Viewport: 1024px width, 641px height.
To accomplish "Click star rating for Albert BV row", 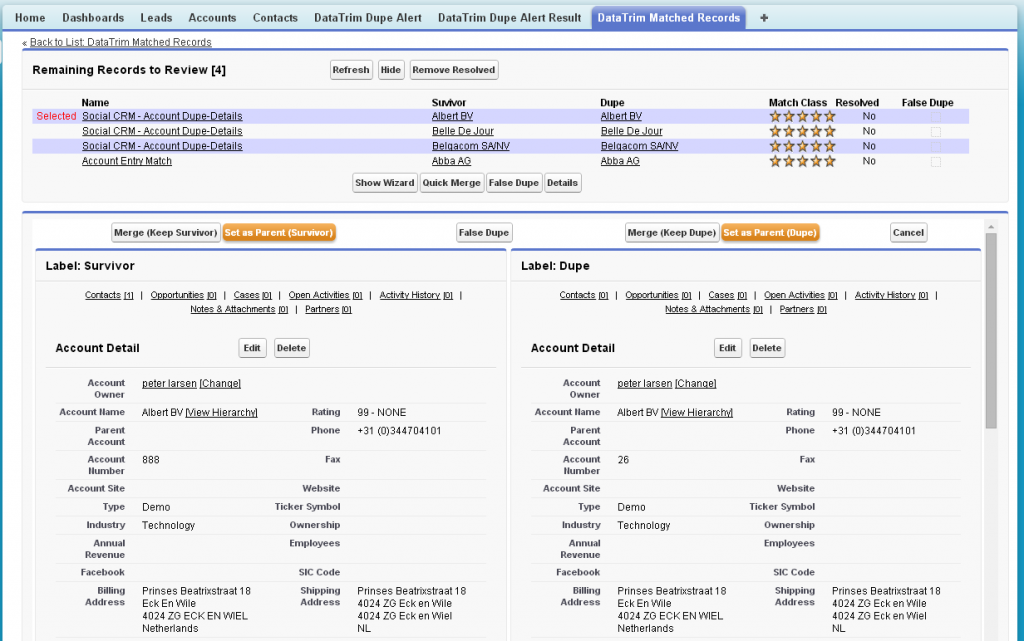I will click(x=801, y=117).
